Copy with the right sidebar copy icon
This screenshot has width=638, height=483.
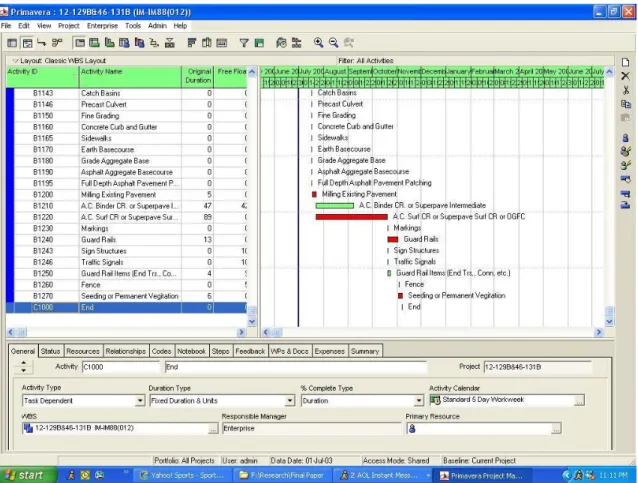click(x=626, y=104)
